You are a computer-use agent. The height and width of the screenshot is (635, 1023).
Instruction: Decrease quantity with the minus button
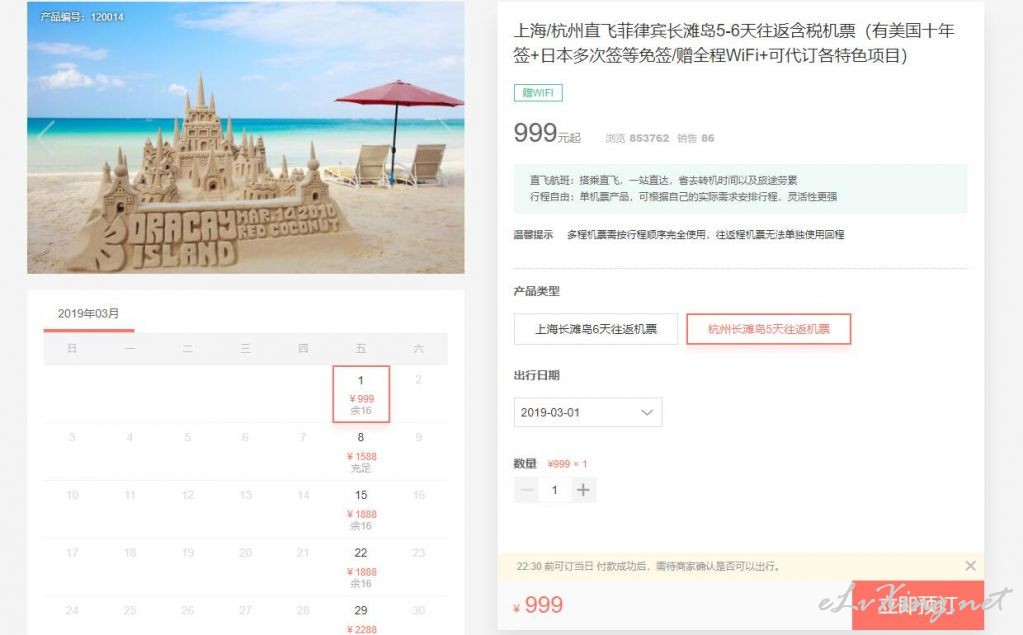pos(527,489)
